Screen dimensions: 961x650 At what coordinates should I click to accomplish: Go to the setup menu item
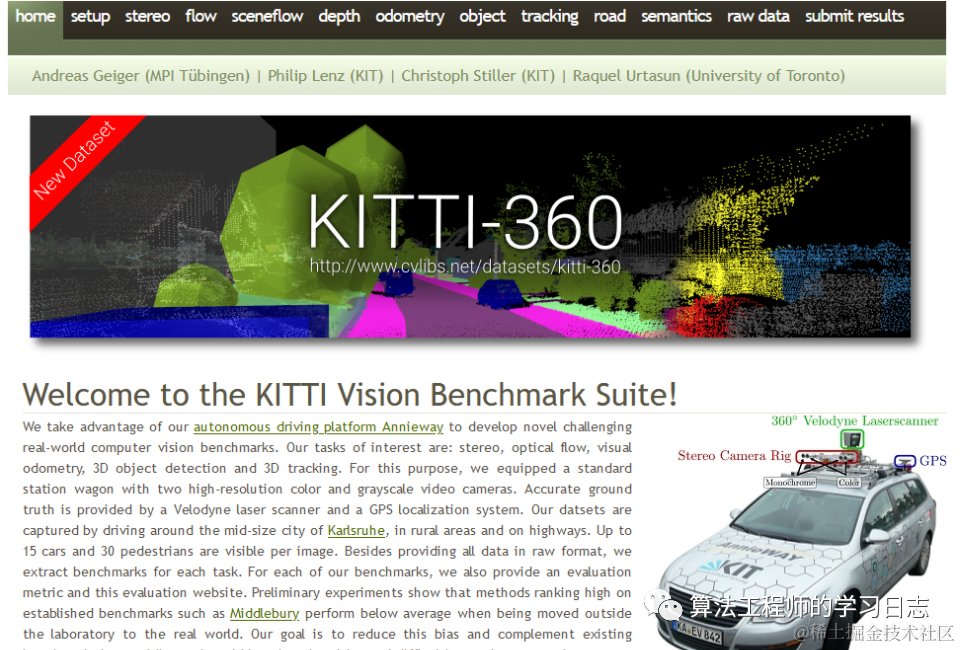click(x=90, y=17)
